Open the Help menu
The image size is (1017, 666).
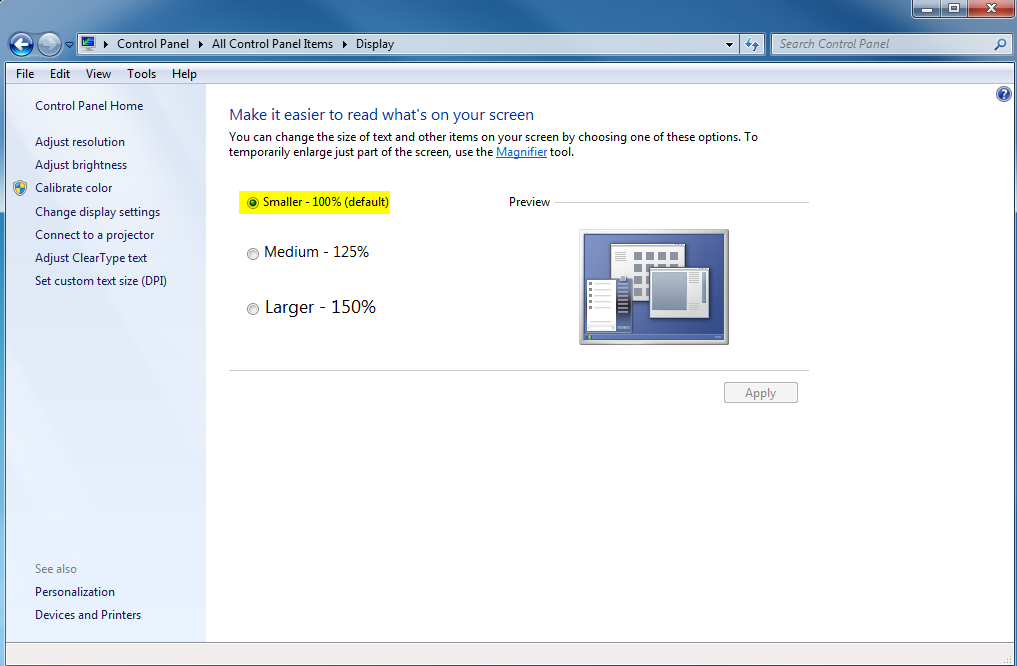click(184, 74)
